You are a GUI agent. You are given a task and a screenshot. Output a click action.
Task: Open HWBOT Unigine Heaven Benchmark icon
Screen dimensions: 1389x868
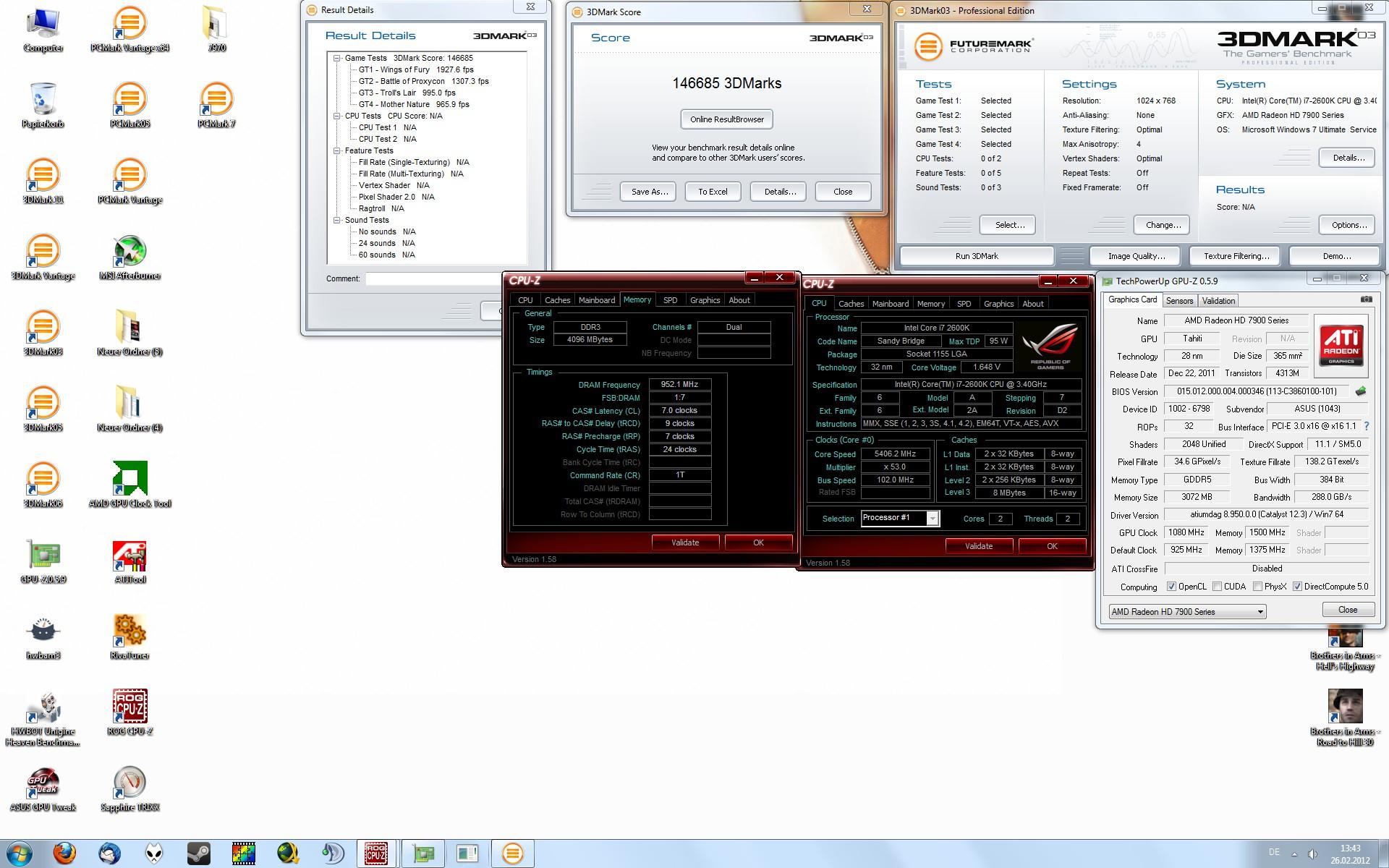click(43, 718)
